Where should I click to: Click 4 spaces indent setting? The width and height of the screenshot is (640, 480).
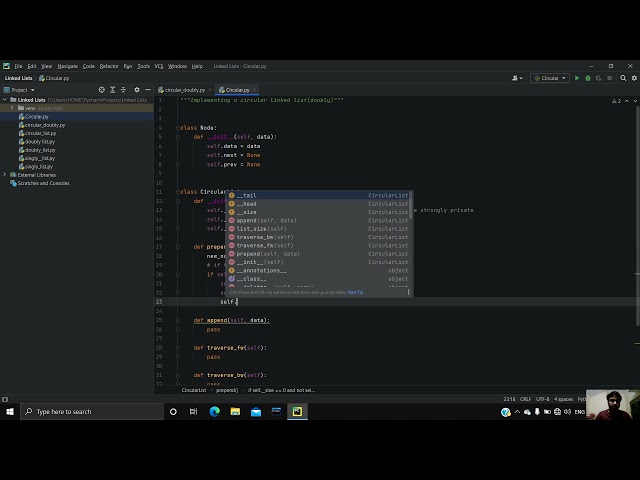click(563, 399)
